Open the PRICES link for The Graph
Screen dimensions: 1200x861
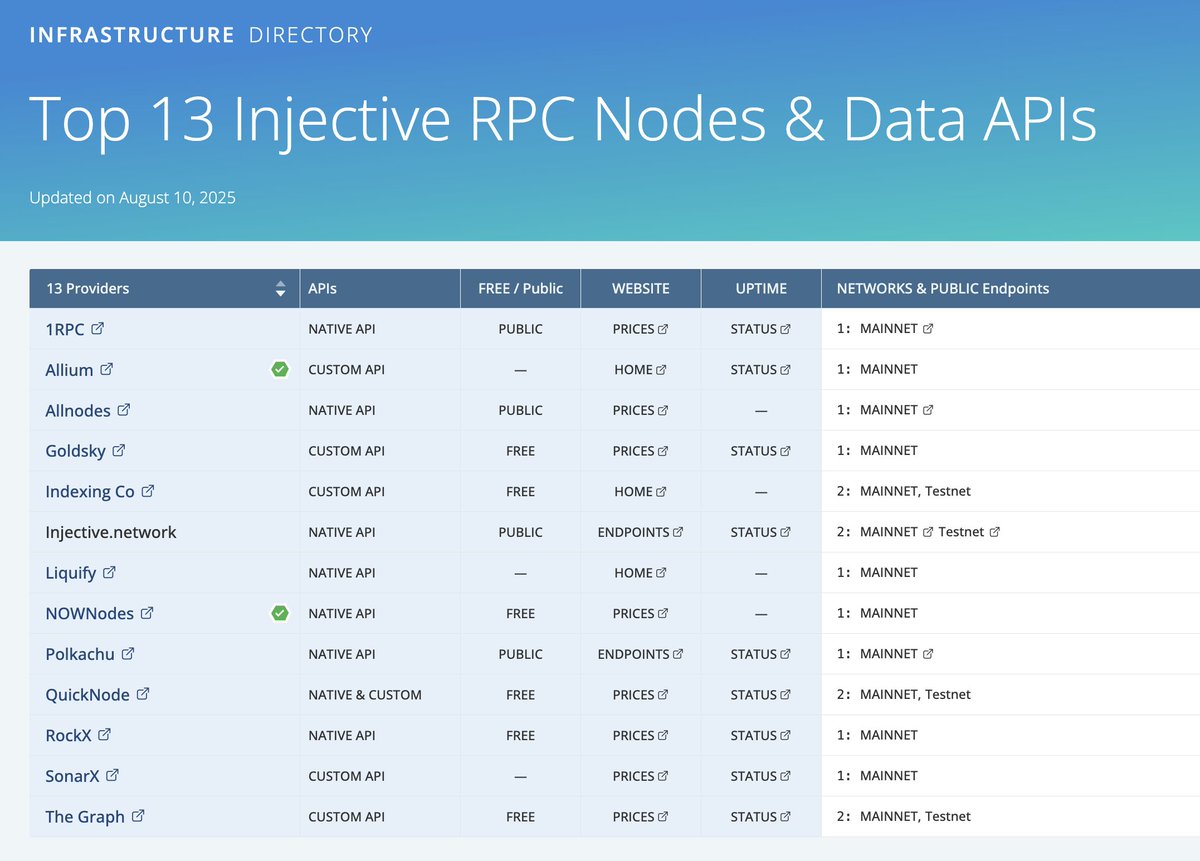[x=640, y=817]
